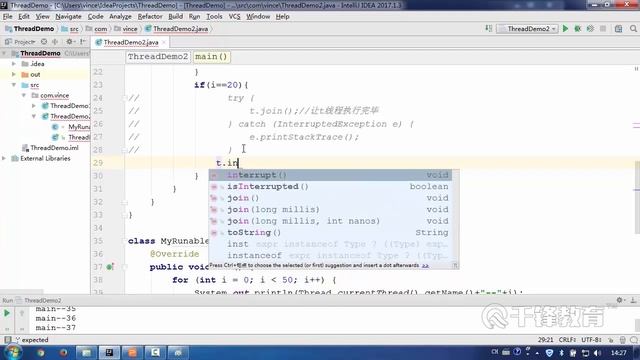Choose interrupt() void completion suggestion
The width and height of the screenshot is (640, 360).
tap(331, 175)
